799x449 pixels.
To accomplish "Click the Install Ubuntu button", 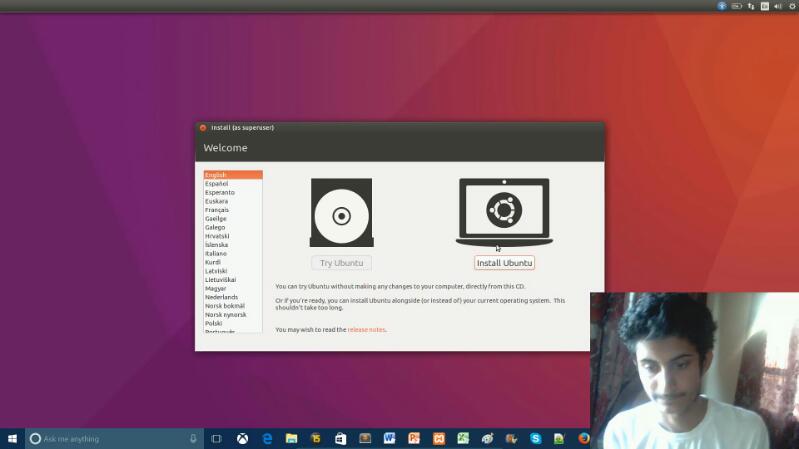I will (x=504, y=263).
